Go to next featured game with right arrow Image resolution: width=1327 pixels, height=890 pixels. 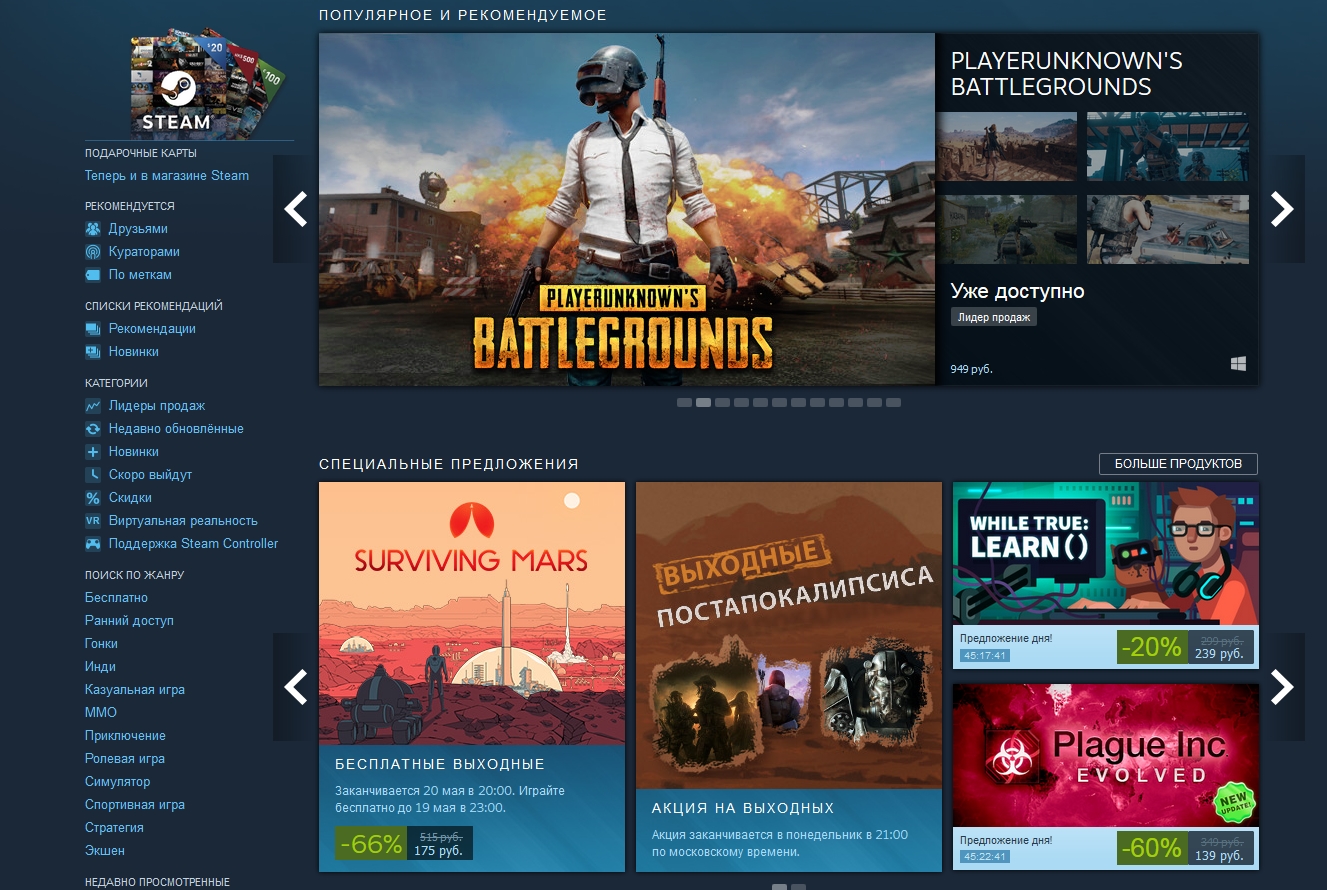(1281, 209)
